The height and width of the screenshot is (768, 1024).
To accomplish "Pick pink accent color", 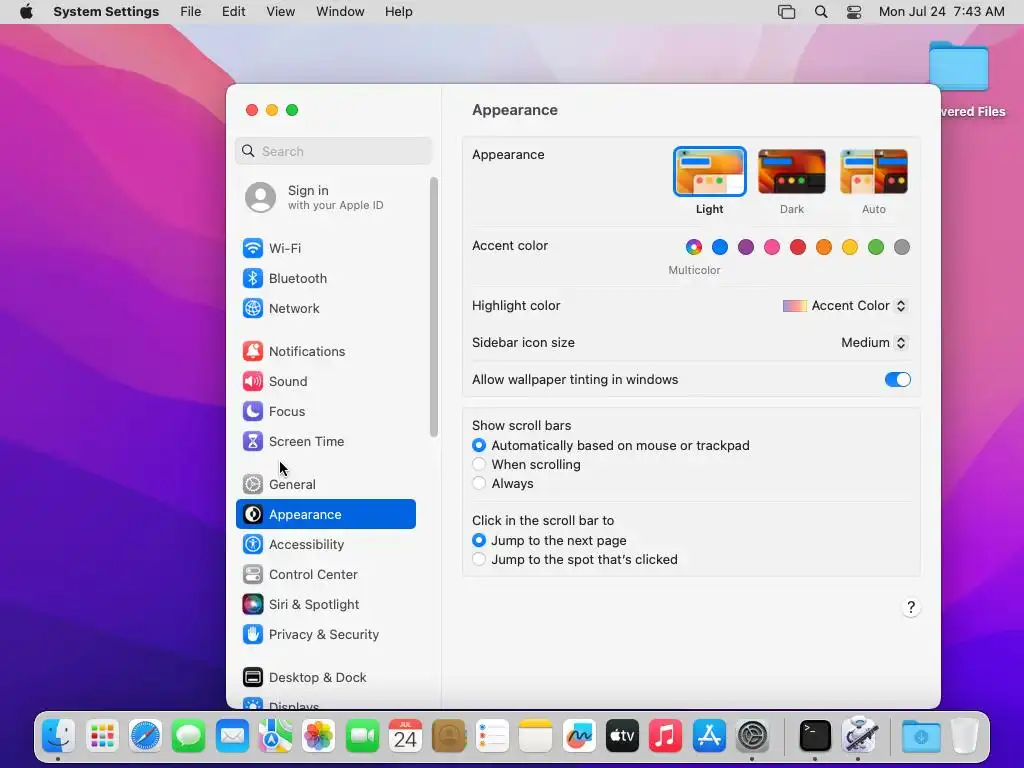I will pyautogui.click(x=772, y=247).
